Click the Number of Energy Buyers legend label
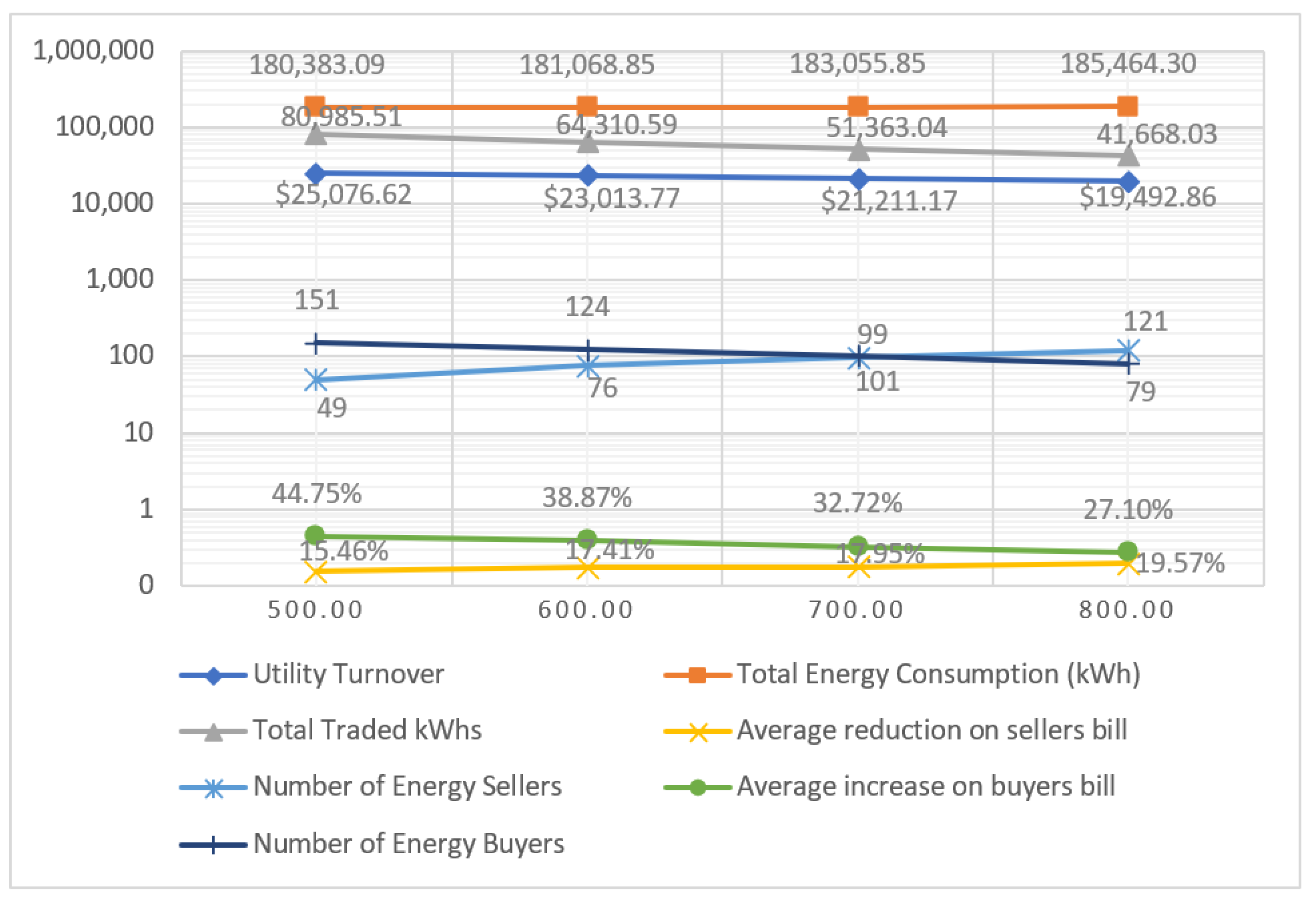The height and width of the screenshot is (901, 1316). pyautogui.click(x=409, y=843)
